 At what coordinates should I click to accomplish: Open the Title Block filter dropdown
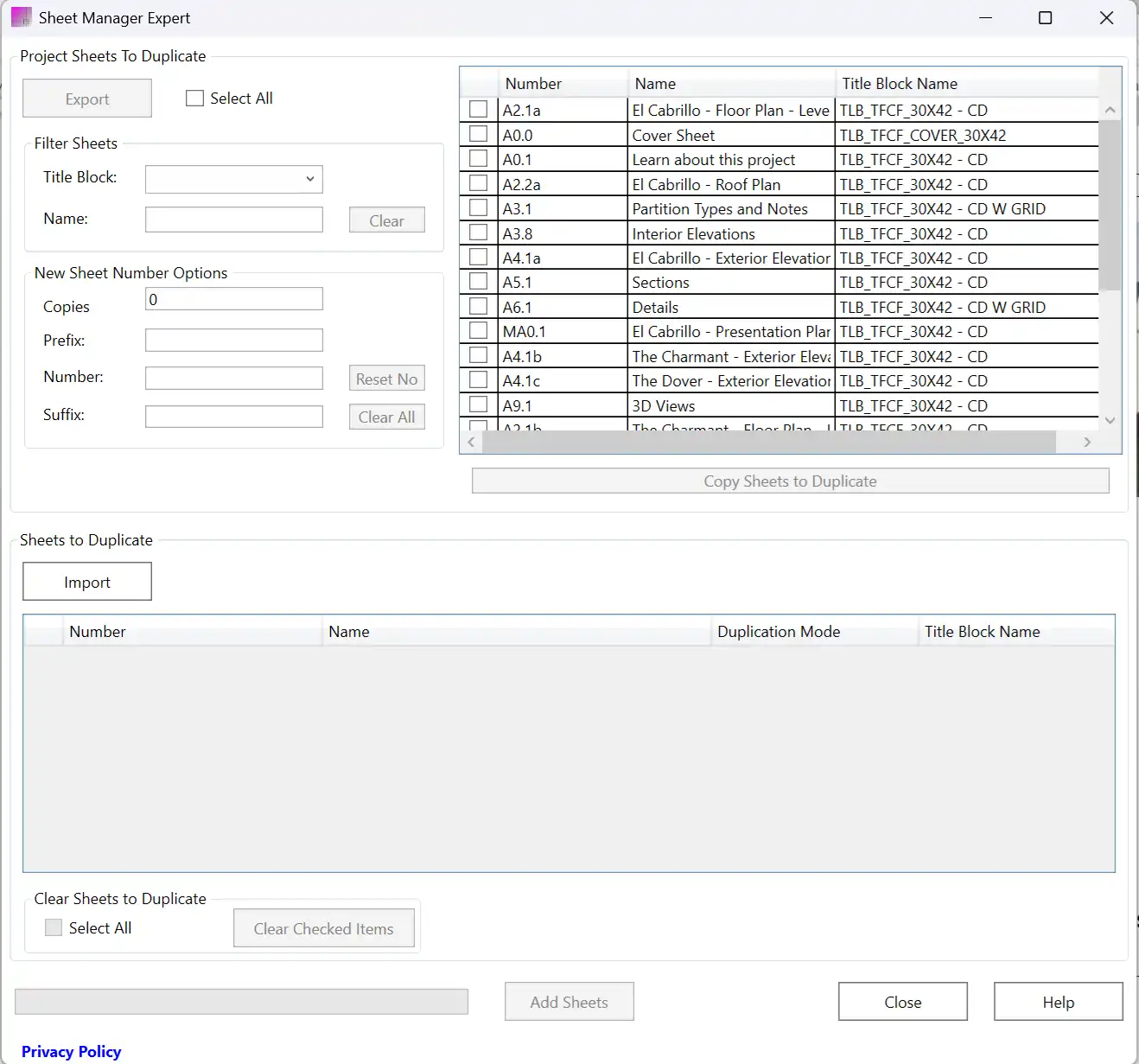click(233, 179)
